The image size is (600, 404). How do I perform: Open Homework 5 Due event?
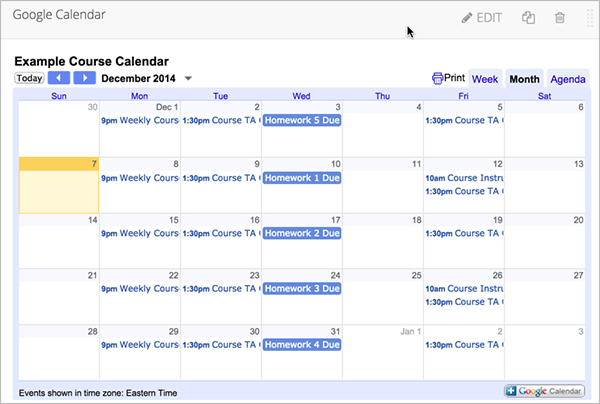[301, 121]
